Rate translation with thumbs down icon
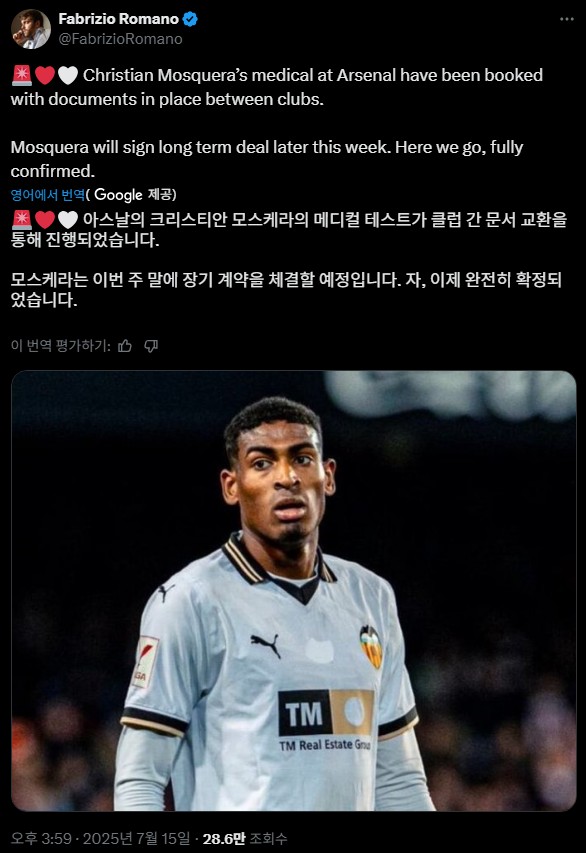The height and width of the screenshot is (853, 586). (x=151, y=346)
